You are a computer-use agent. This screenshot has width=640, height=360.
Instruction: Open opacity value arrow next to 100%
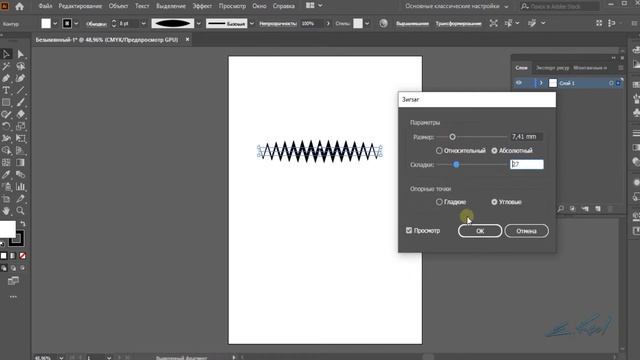[328, 24]
